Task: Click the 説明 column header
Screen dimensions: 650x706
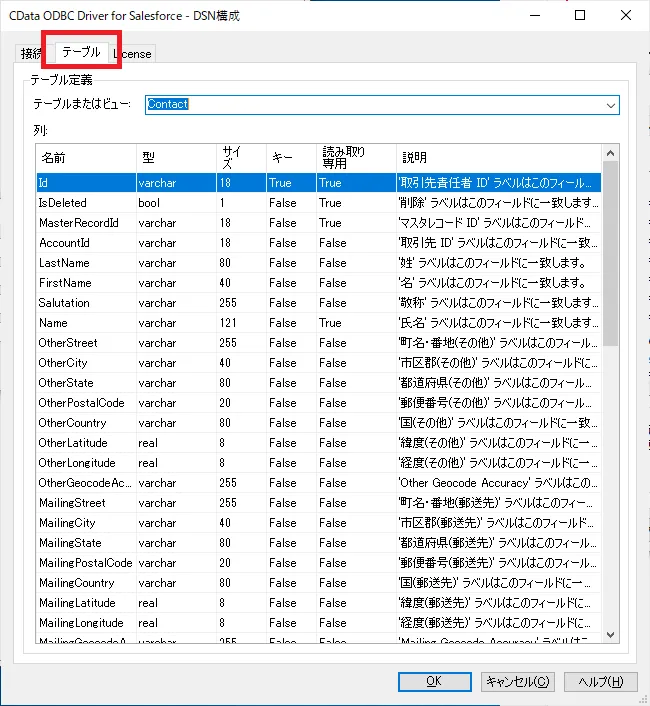Action: click(x=497, y=157)
